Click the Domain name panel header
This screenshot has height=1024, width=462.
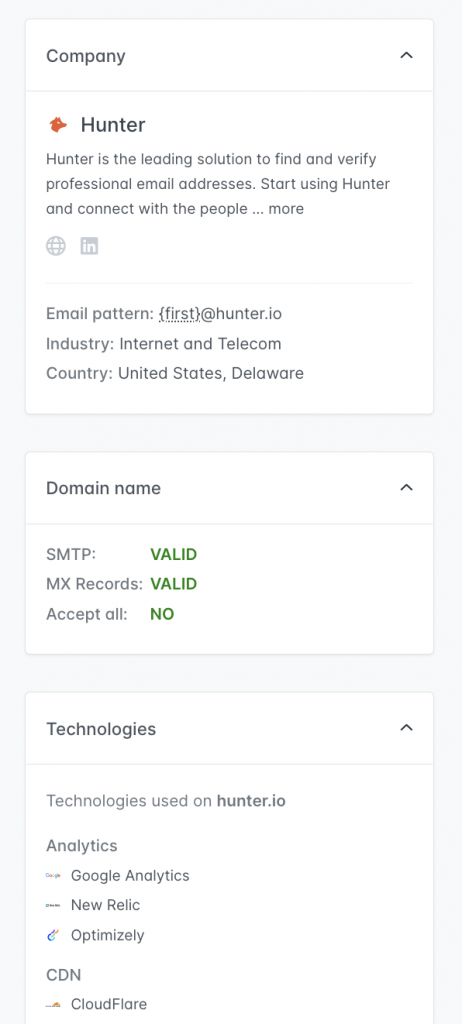(229, 488)
